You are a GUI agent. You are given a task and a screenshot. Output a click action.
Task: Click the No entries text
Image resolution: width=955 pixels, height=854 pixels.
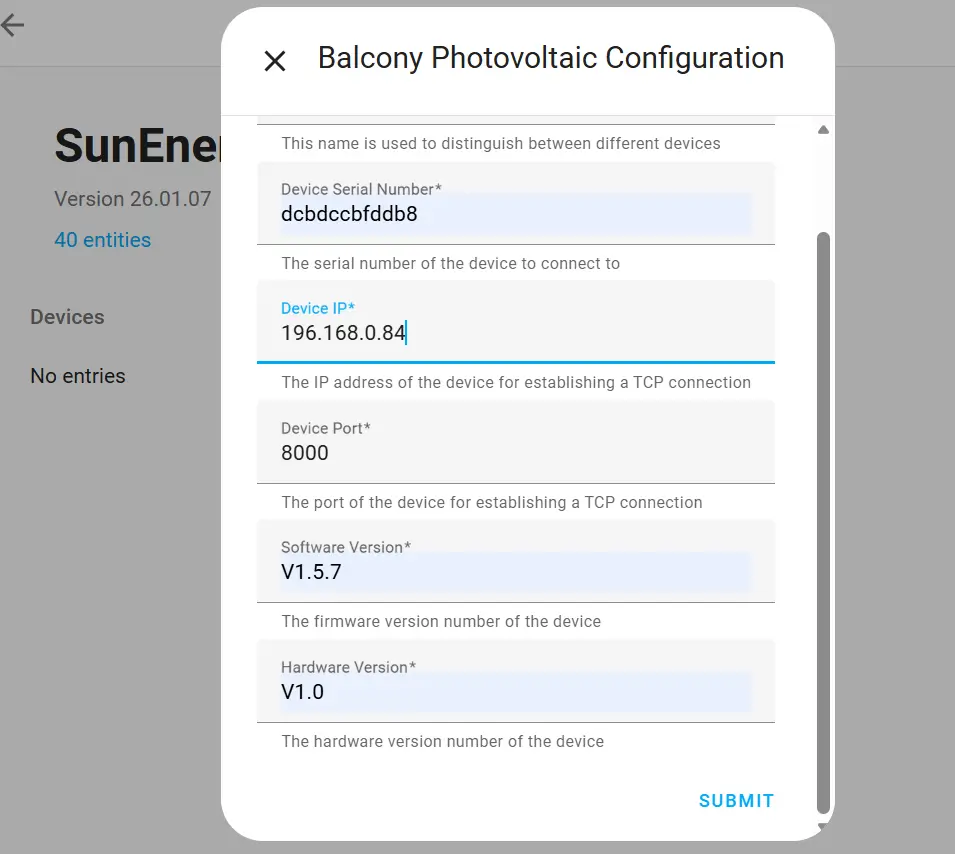pyautogui.click(x=78, y=376)
